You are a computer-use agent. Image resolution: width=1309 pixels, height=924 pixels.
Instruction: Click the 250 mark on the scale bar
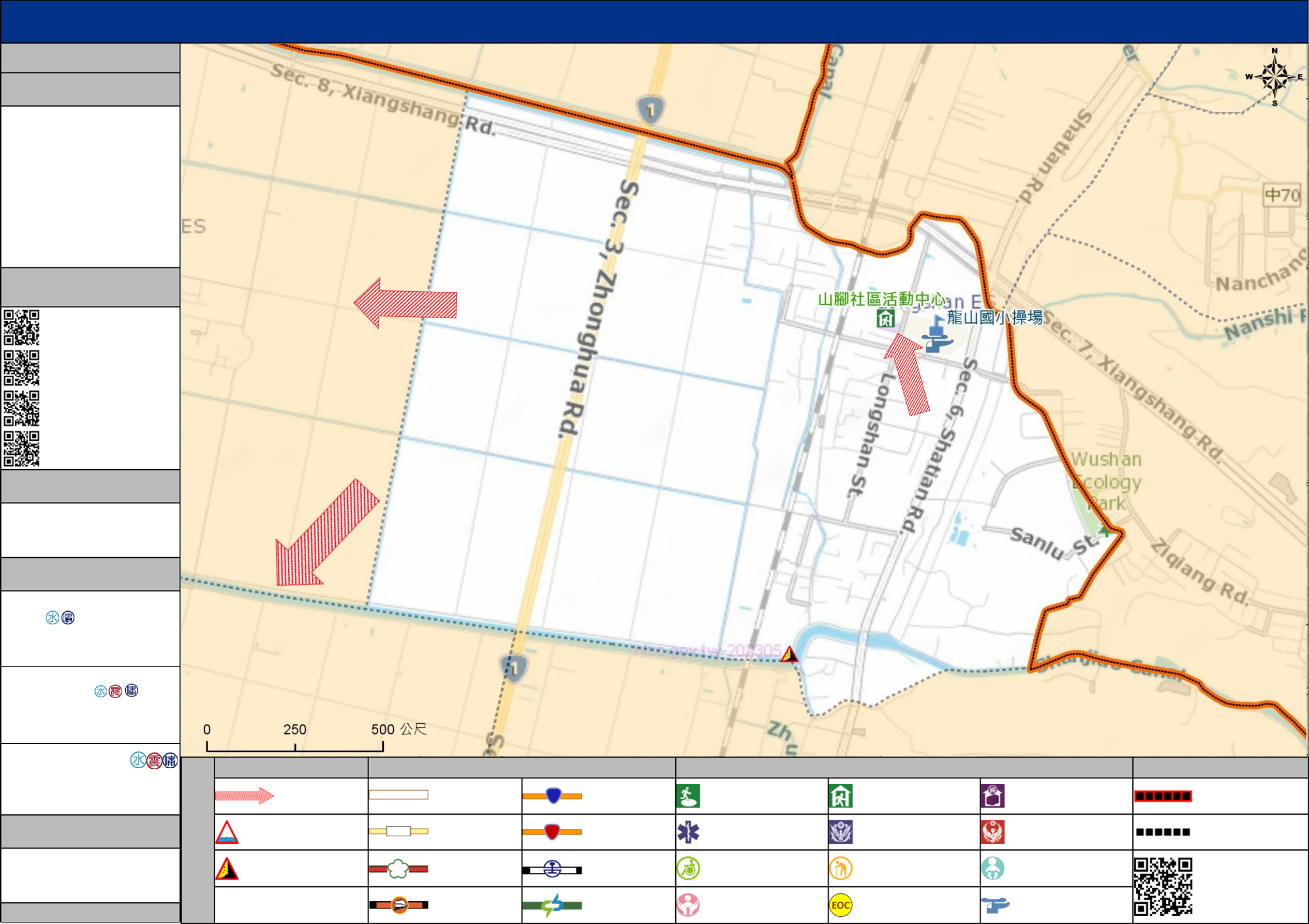[295, 729]
